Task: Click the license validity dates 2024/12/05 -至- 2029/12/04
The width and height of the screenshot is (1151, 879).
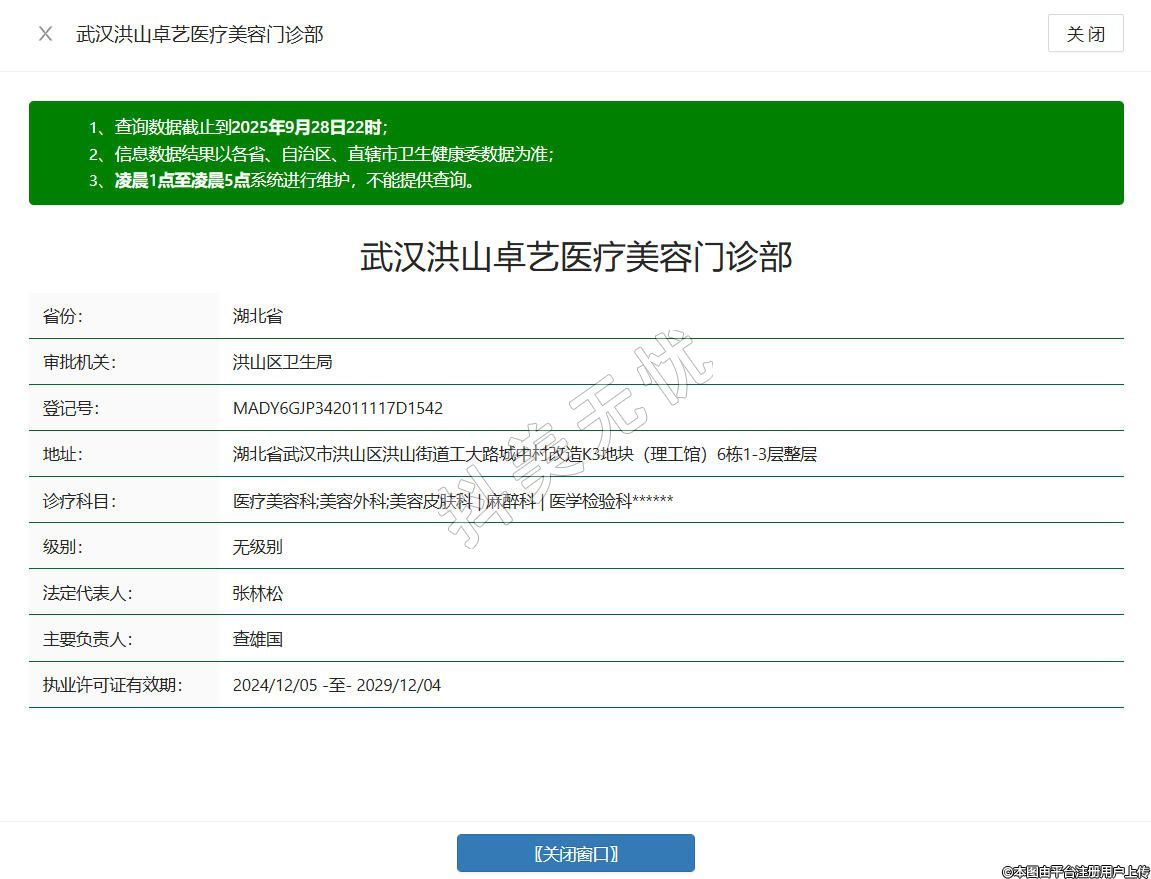Action: [336, 685]
